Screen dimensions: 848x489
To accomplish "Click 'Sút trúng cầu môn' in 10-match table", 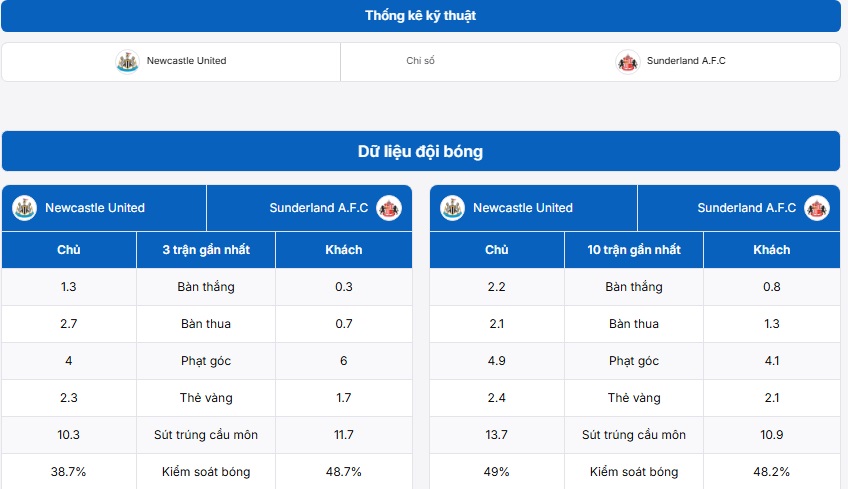I will pyautogui.click(x=634, y=435).
